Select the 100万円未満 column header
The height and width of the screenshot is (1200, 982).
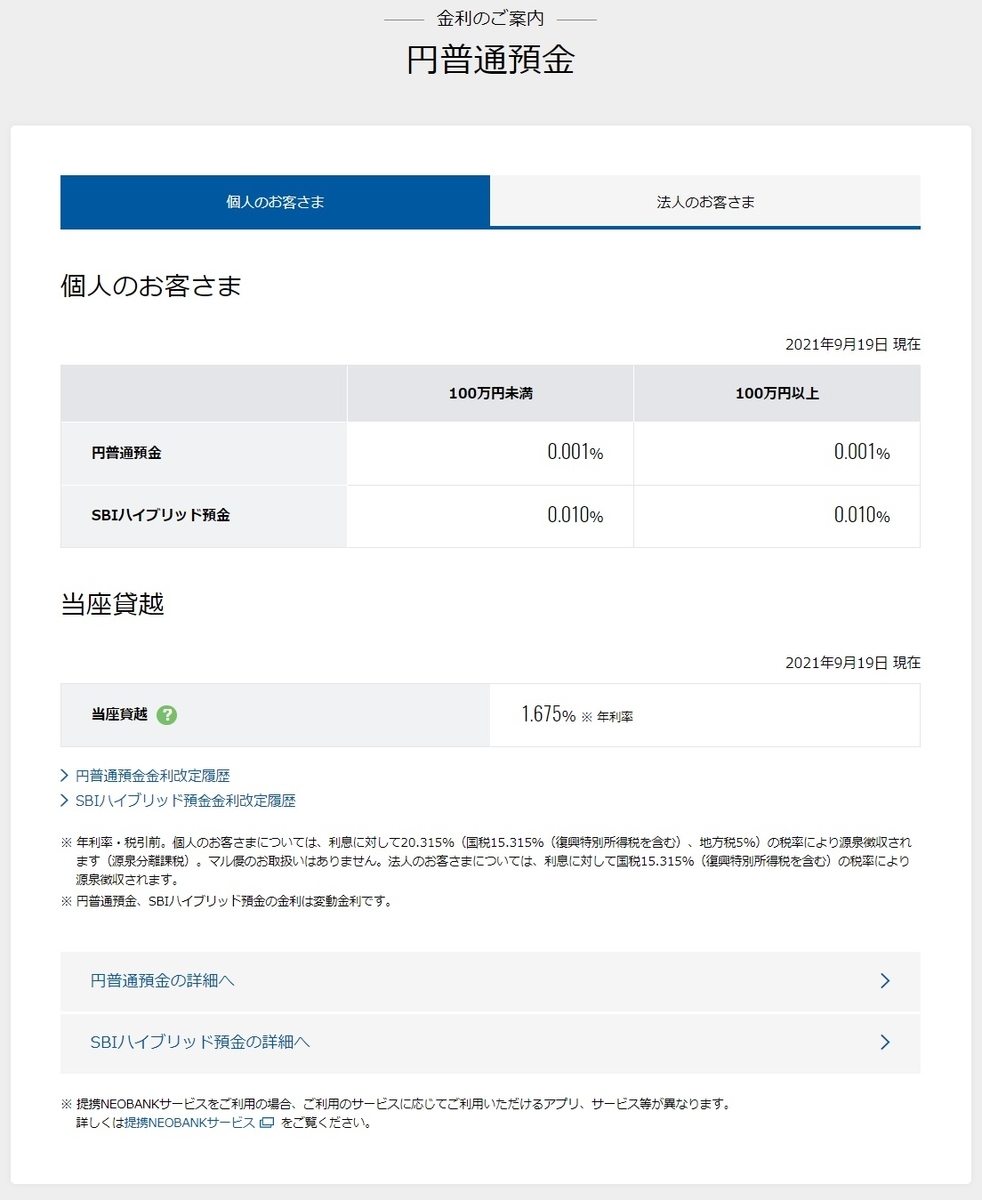point(490,393)
